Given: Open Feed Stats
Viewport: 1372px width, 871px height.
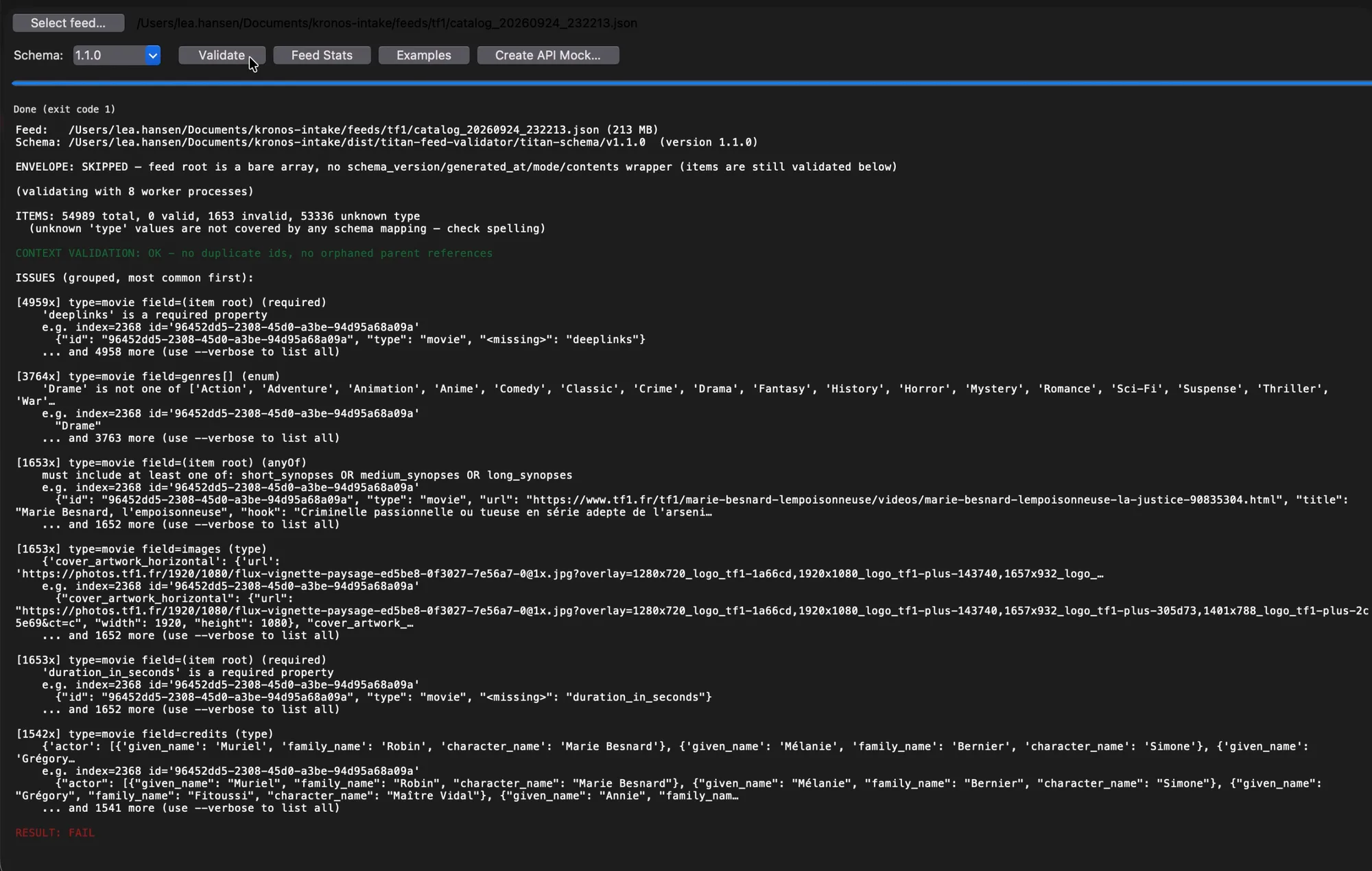Looking at the screenshot, I should [x=322, y=55].
